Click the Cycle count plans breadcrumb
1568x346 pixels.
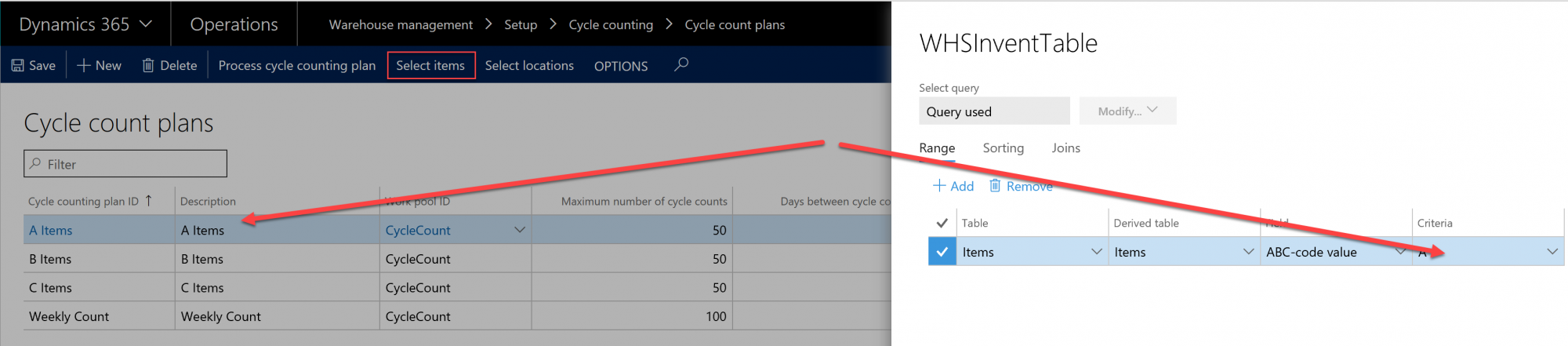735,25
